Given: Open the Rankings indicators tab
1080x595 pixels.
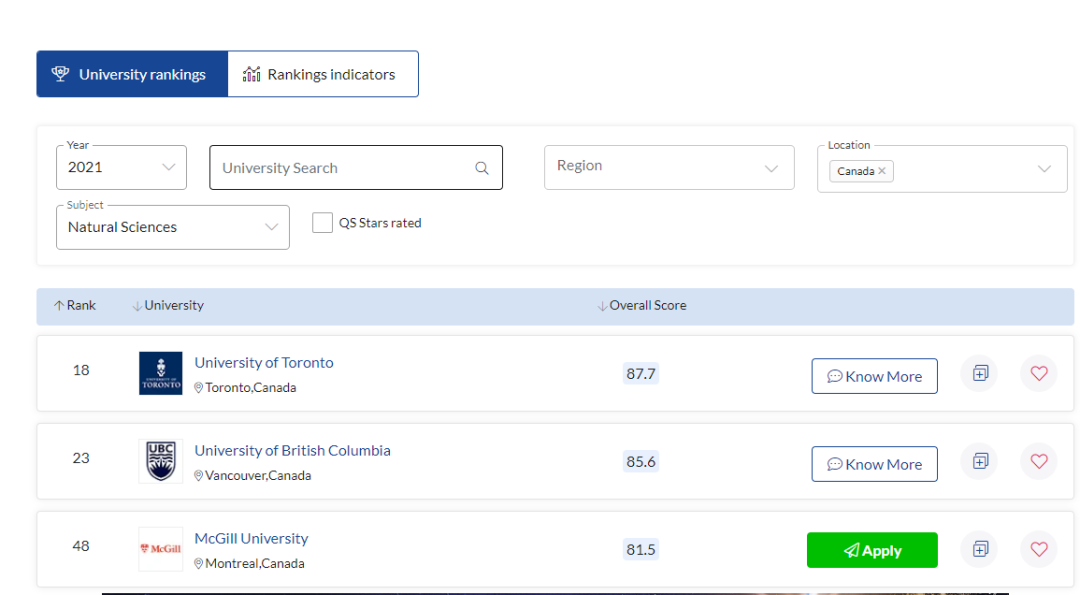Looking at the screenshot, I should (322, 74).
